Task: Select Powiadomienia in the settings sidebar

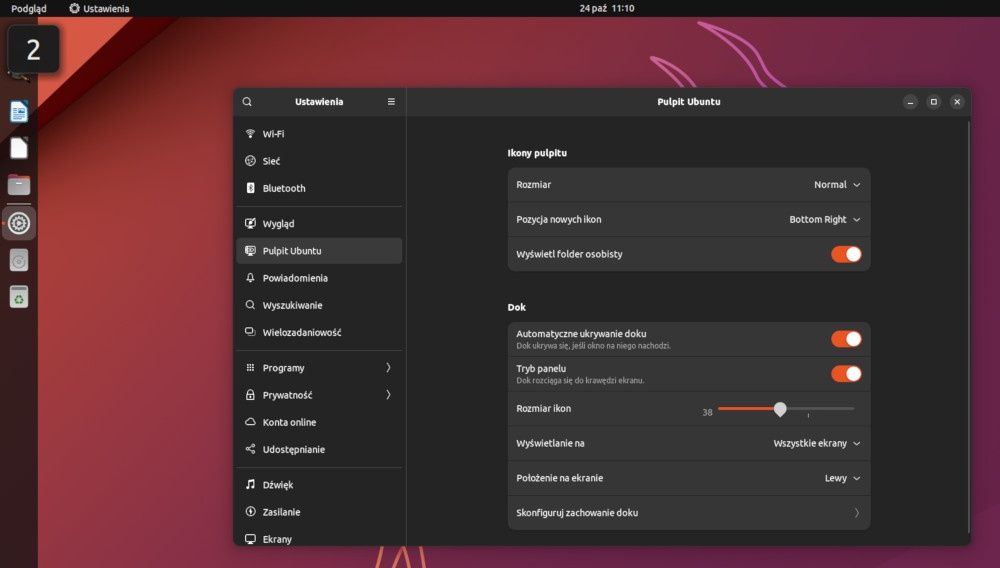Action: (320, 278)
